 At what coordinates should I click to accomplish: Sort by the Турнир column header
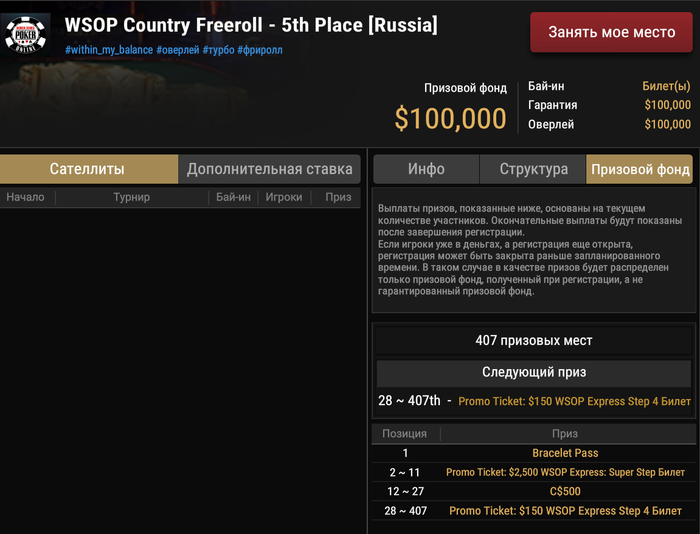131,197
